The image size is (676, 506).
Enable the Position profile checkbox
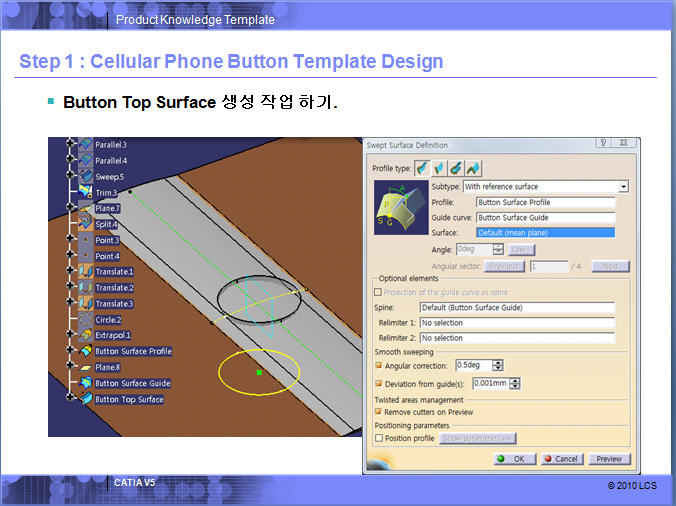[379, 438]
